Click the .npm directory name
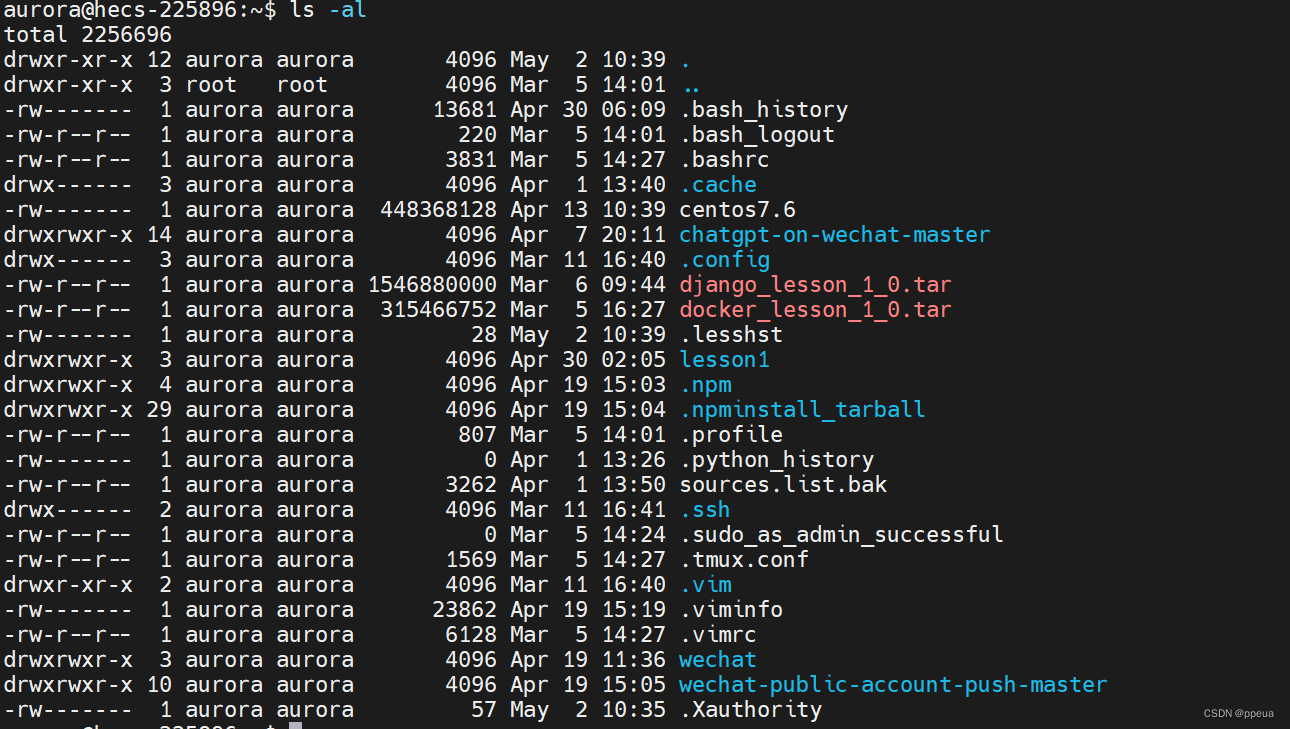The width and height of the screenshot is (1290, 729). (x=705, y=385)
